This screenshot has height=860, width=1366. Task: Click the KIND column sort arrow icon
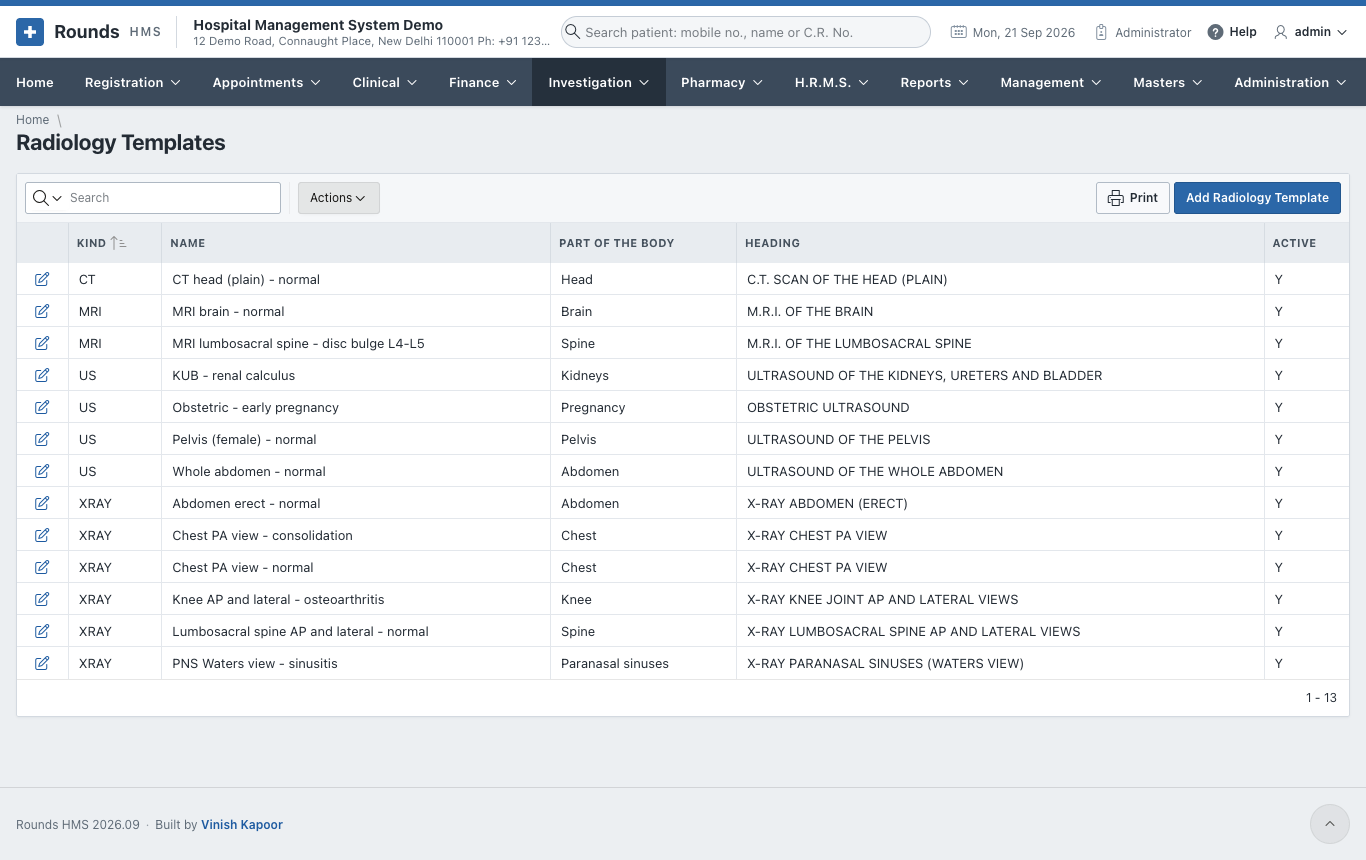point(118,243)
